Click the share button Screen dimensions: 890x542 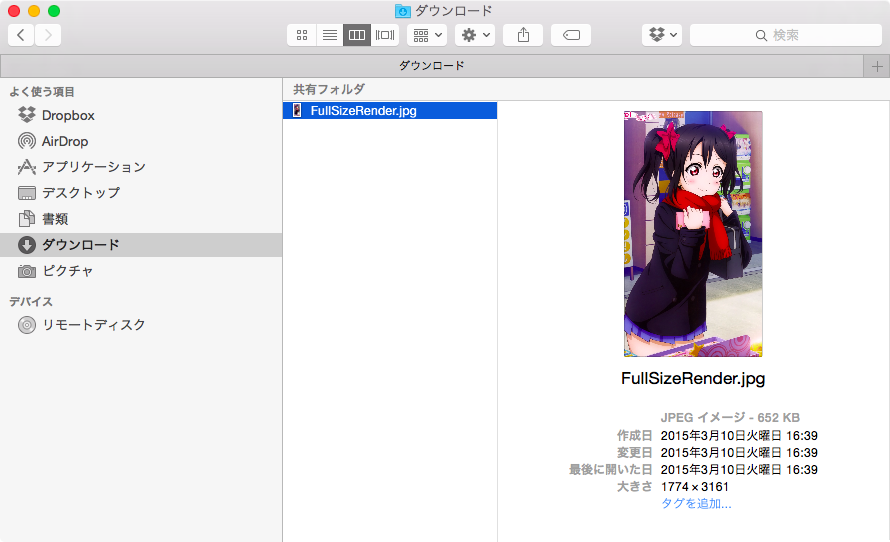pos(523,35)
